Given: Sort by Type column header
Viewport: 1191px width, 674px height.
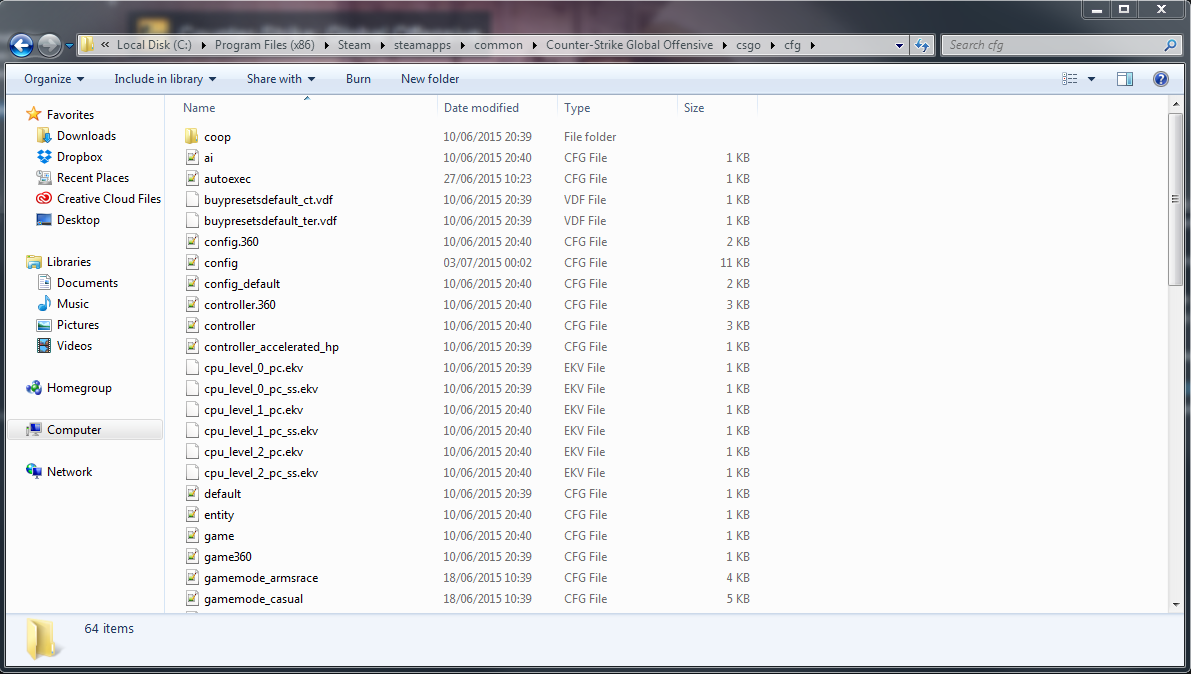Looking at the screenshot, I should 577,108.
